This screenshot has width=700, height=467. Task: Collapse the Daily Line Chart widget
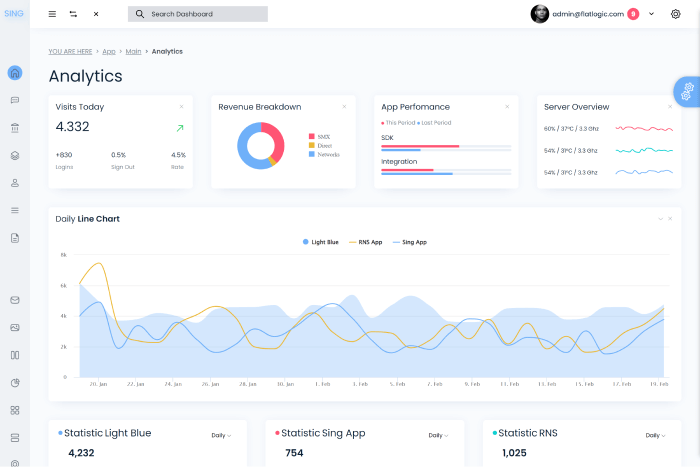[x=660, y=219]
